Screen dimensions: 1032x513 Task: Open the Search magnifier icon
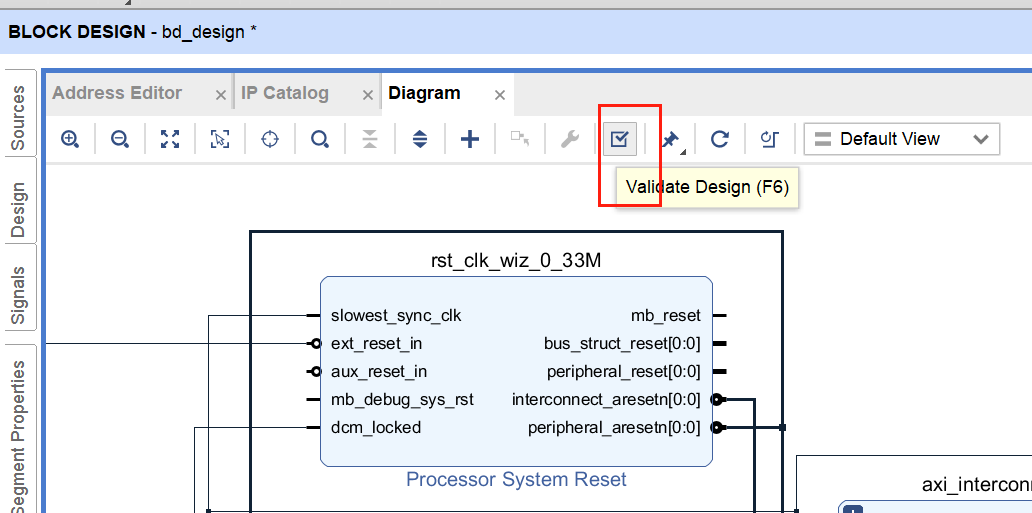(x=320, y=139)
